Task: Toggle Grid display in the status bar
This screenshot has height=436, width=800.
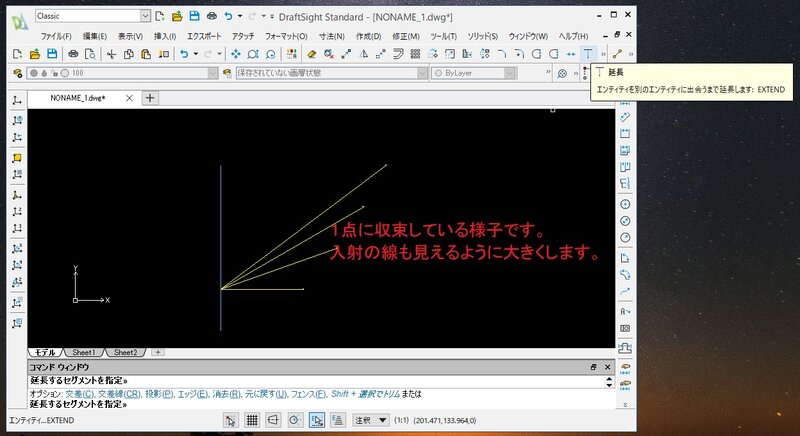Action: point(252,420)
